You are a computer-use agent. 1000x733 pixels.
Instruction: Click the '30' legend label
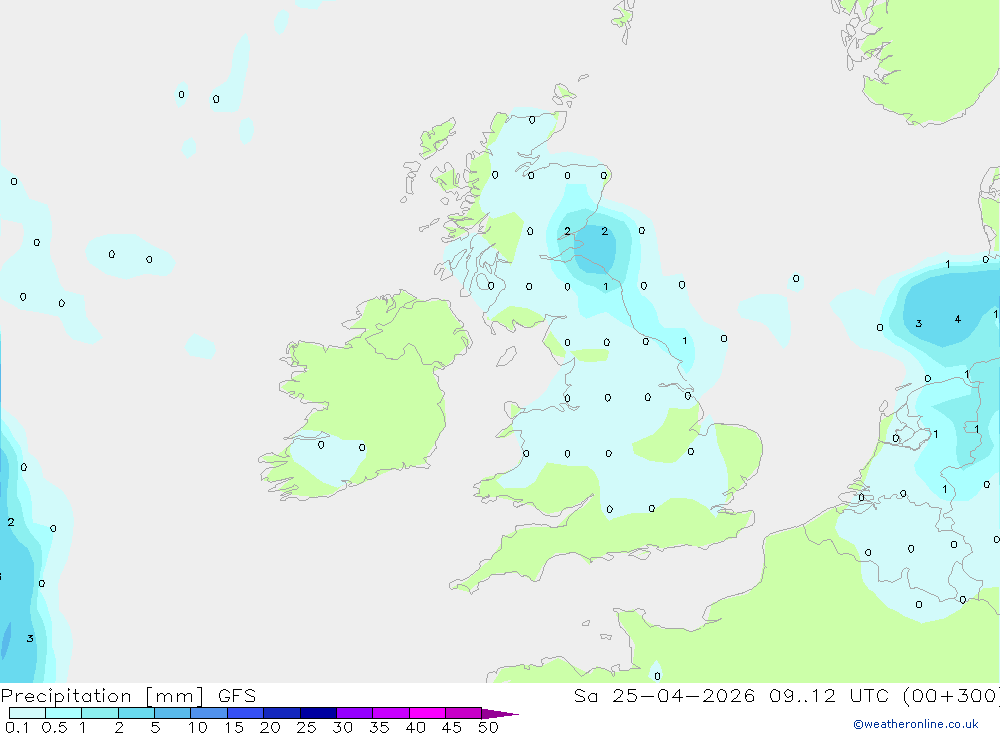[x=342, y=727]
